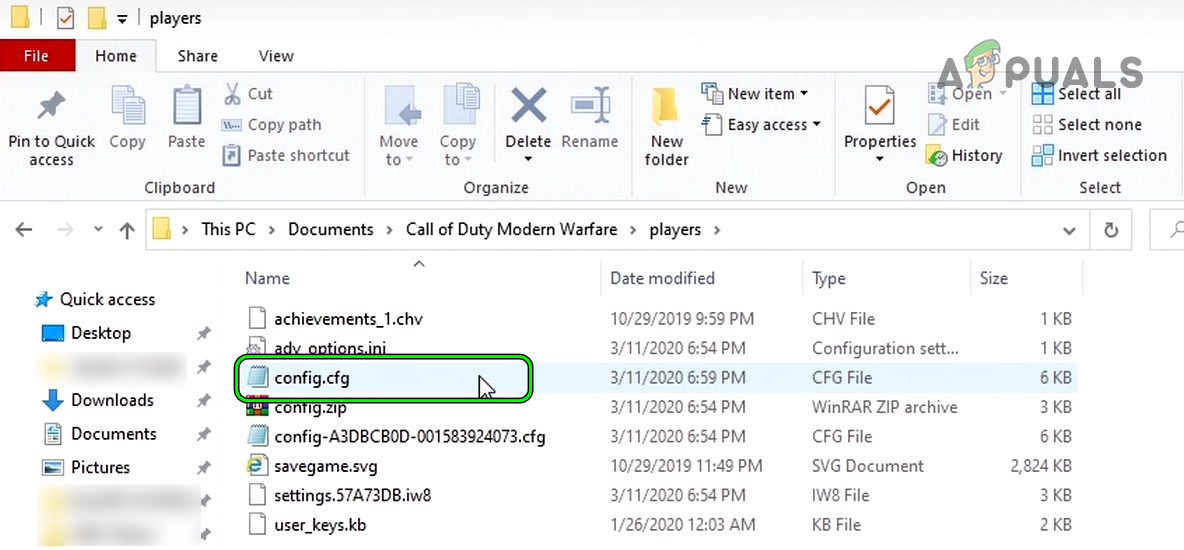This screenshot has height=550, width=1184.
Task: Click New folder quick access toolbar icon
Action: pyautogui.click(x=97, y=17)
